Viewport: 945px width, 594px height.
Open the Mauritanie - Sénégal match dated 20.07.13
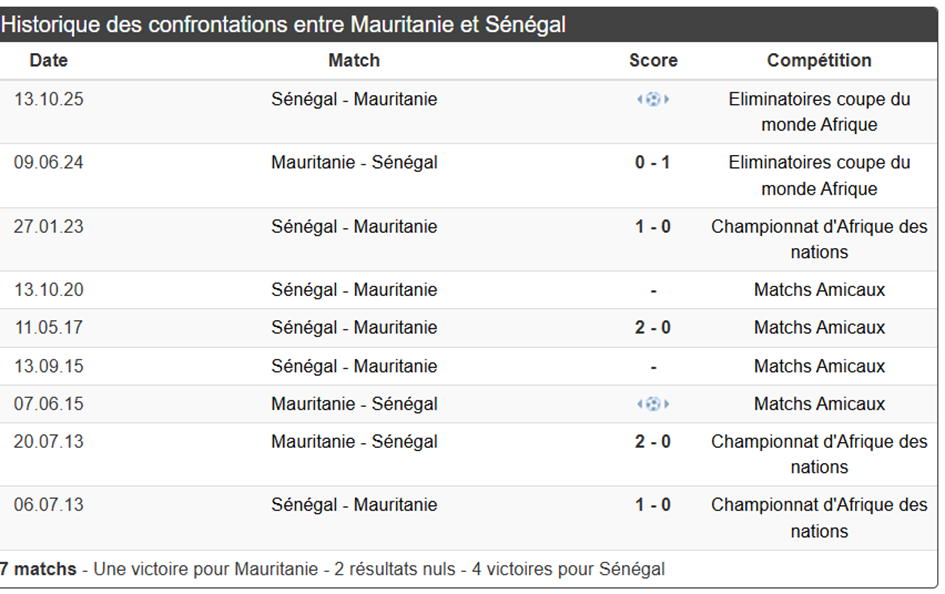[354, 441]
